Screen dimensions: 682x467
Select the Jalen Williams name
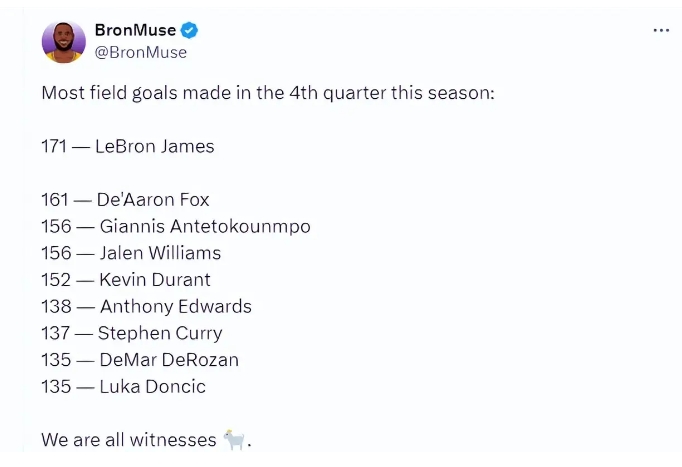(x=160, y=253)
